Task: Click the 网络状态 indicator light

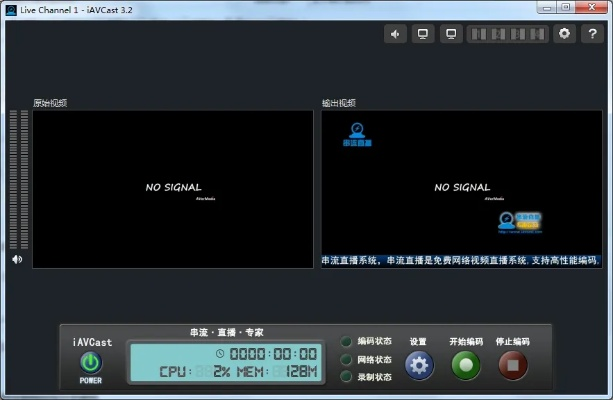Action: click(346, 360)
